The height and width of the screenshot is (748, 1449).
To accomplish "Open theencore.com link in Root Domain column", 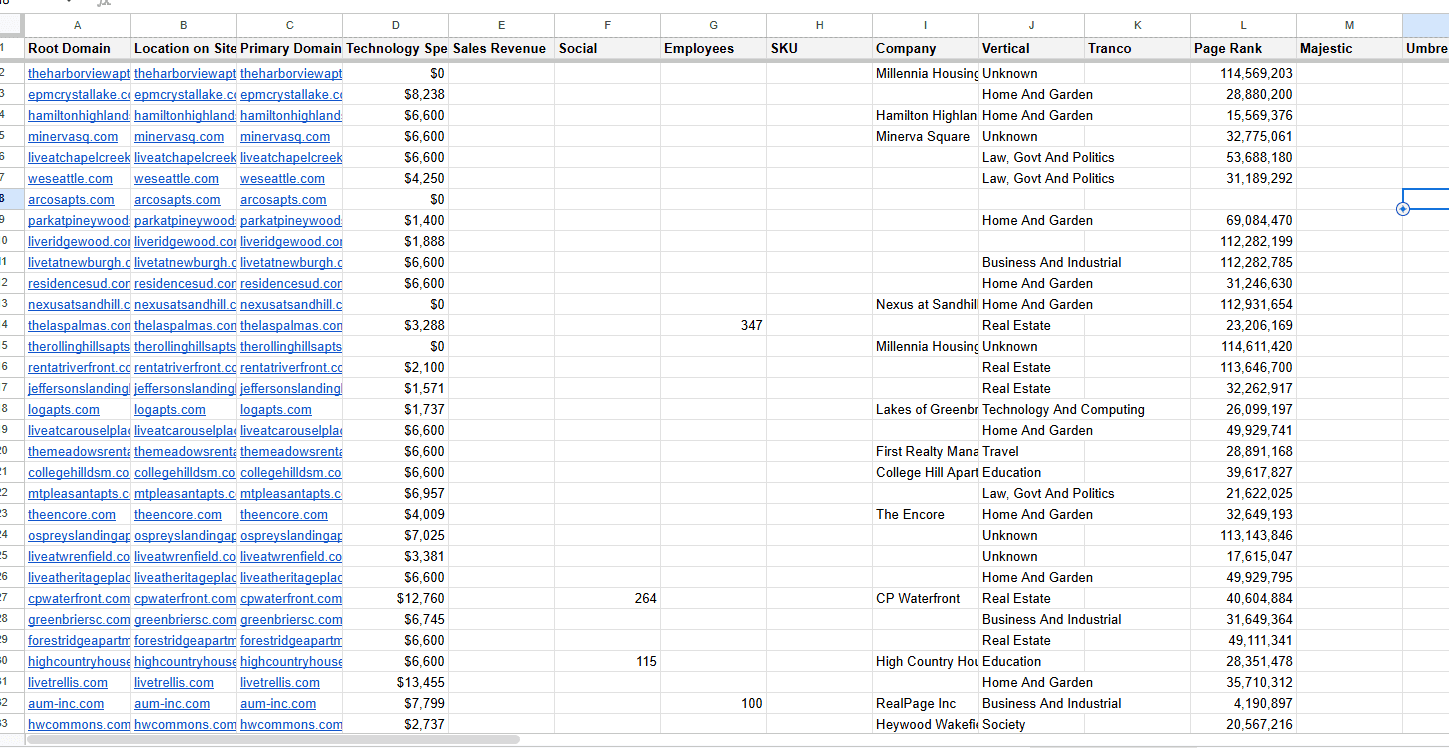I will (72, 514).
